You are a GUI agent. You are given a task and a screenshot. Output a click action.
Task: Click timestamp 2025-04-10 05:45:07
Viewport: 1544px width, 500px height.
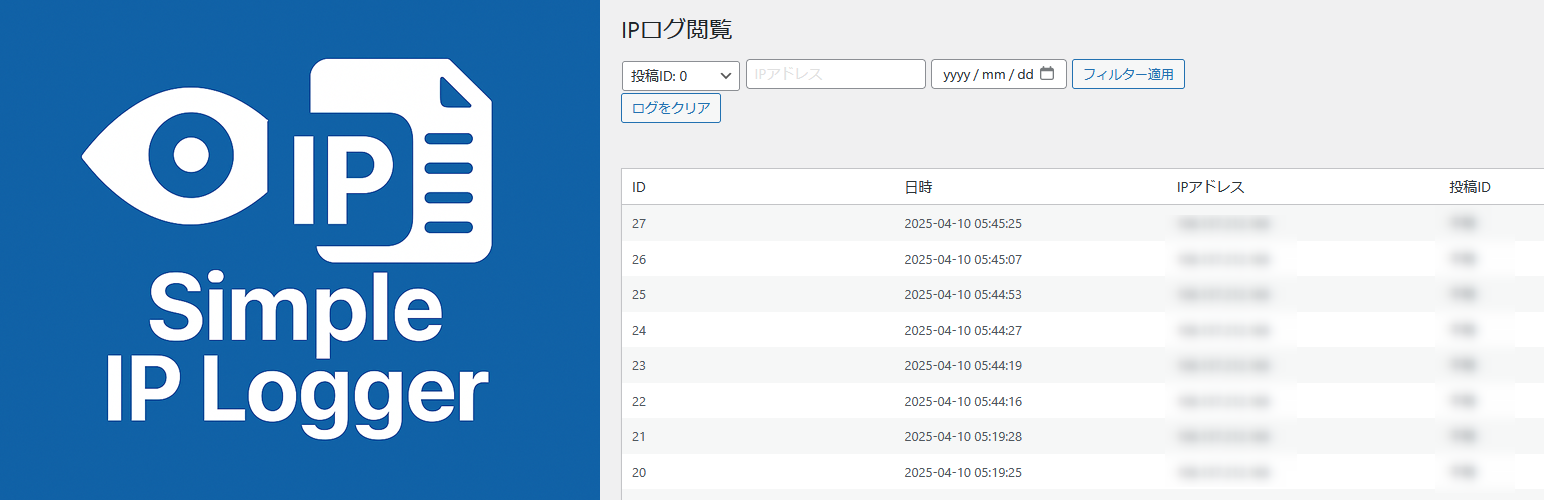click(963, 259)
